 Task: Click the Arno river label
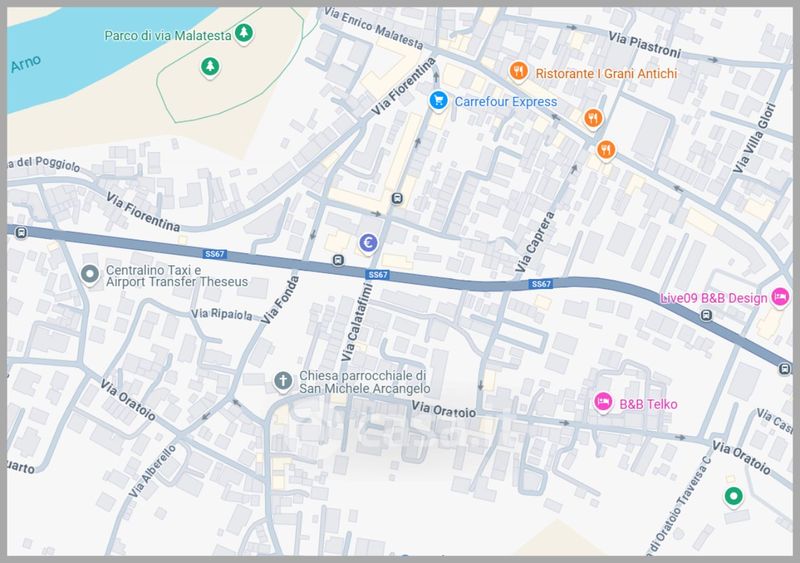(26, 64)
